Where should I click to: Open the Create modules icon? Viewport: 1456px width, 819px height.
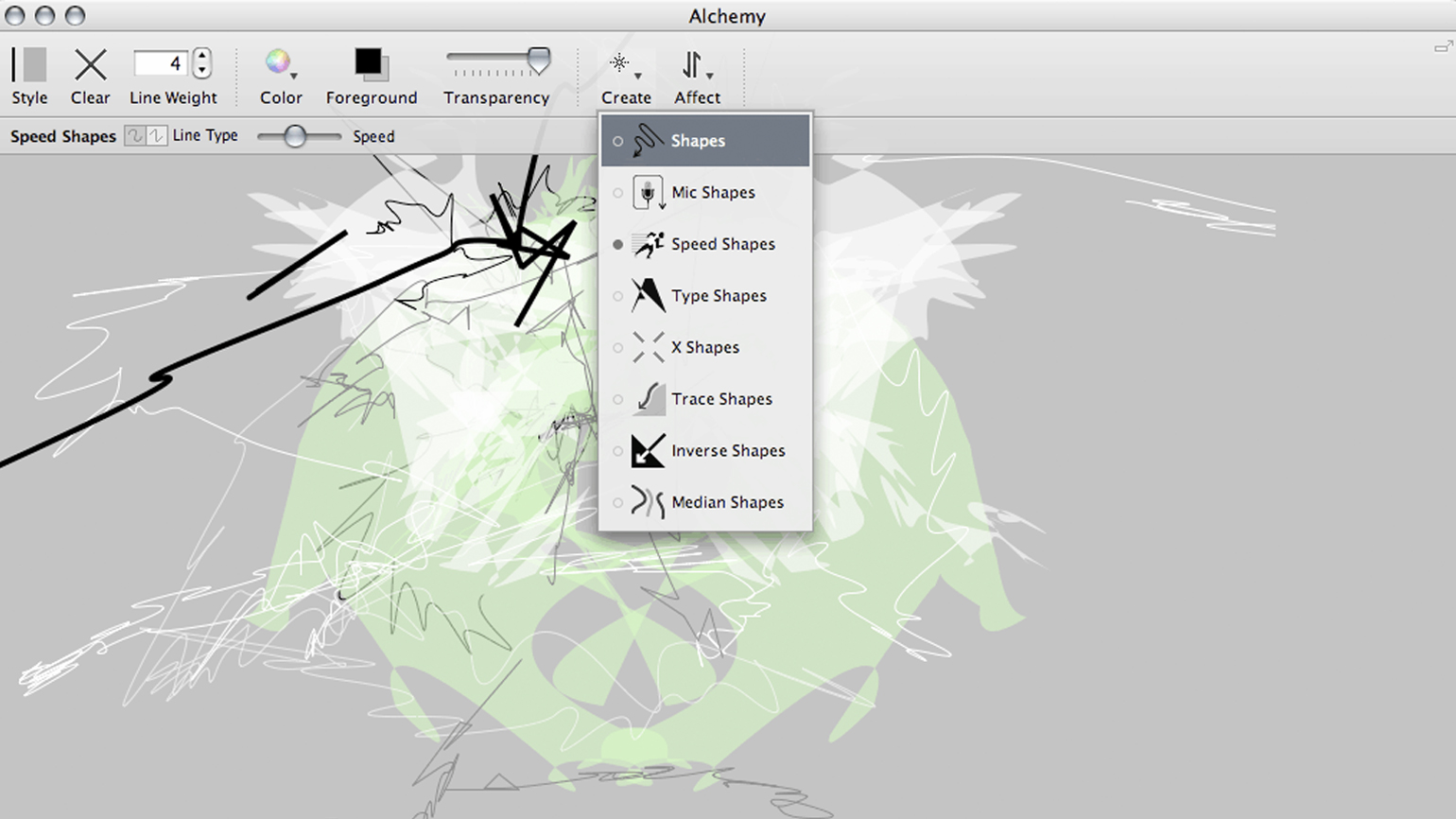coord(619,63)
